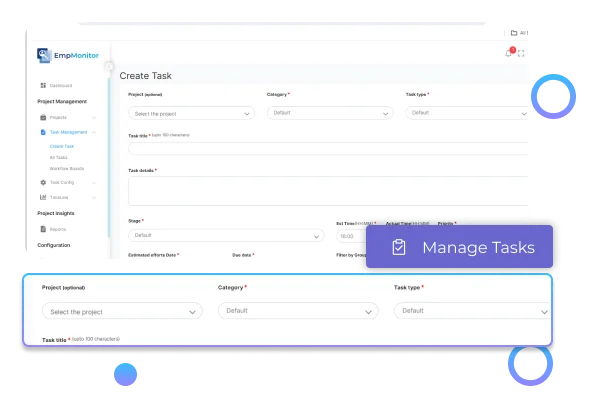Select All Tasks in the sidebar
This screenshot has height=400, width=600.
click(60, 157)
